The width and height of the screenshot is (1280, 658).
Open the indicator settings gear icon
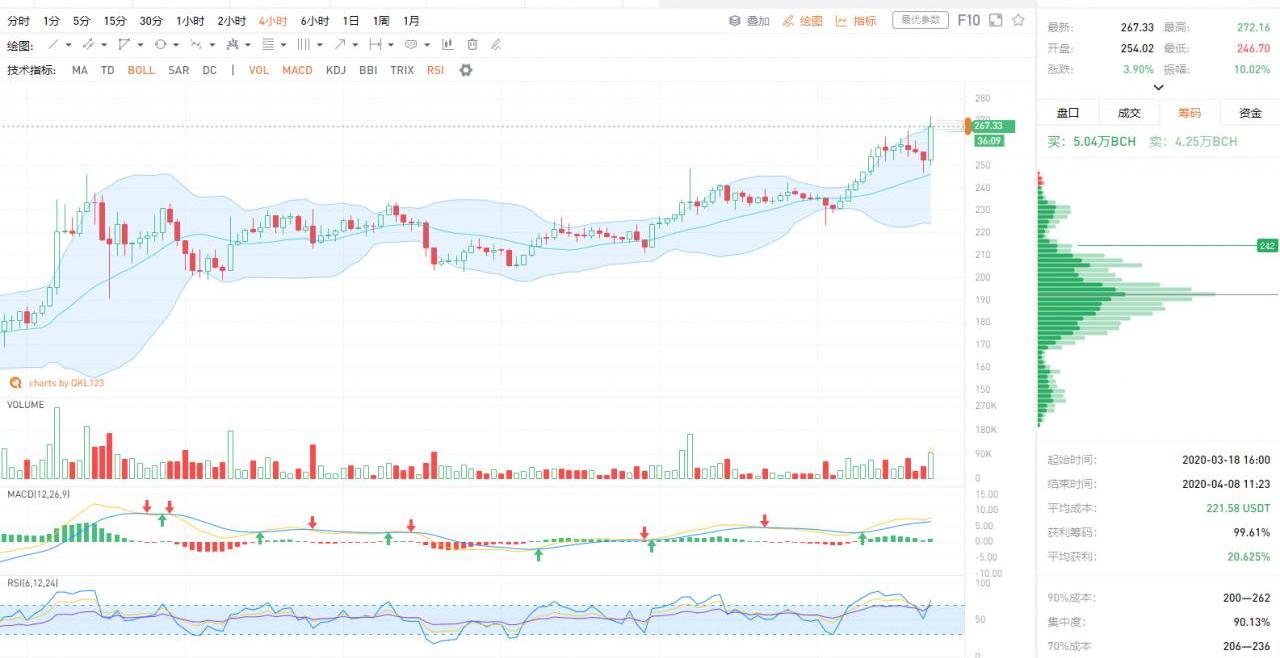(465, 70)
